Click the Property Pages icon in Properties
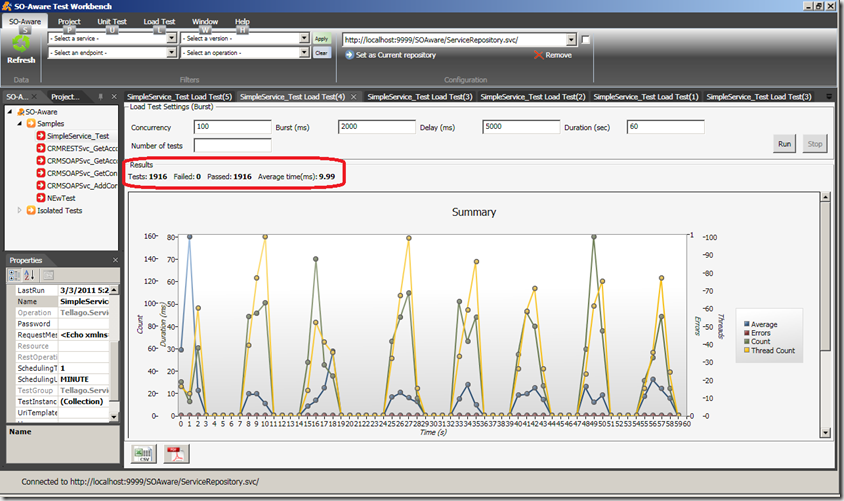 [48, 275]
